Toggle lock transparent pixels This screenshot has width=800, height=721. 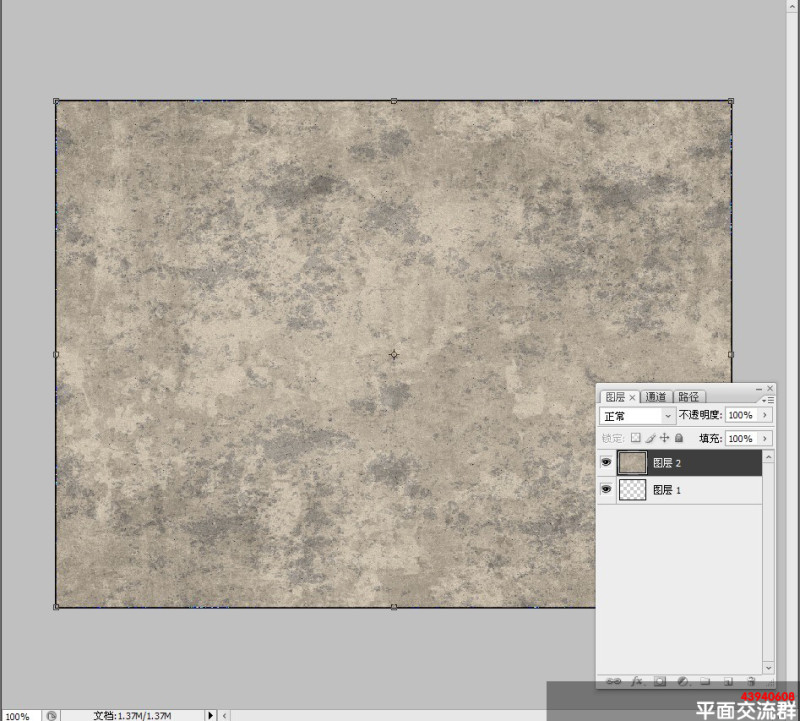635,438
